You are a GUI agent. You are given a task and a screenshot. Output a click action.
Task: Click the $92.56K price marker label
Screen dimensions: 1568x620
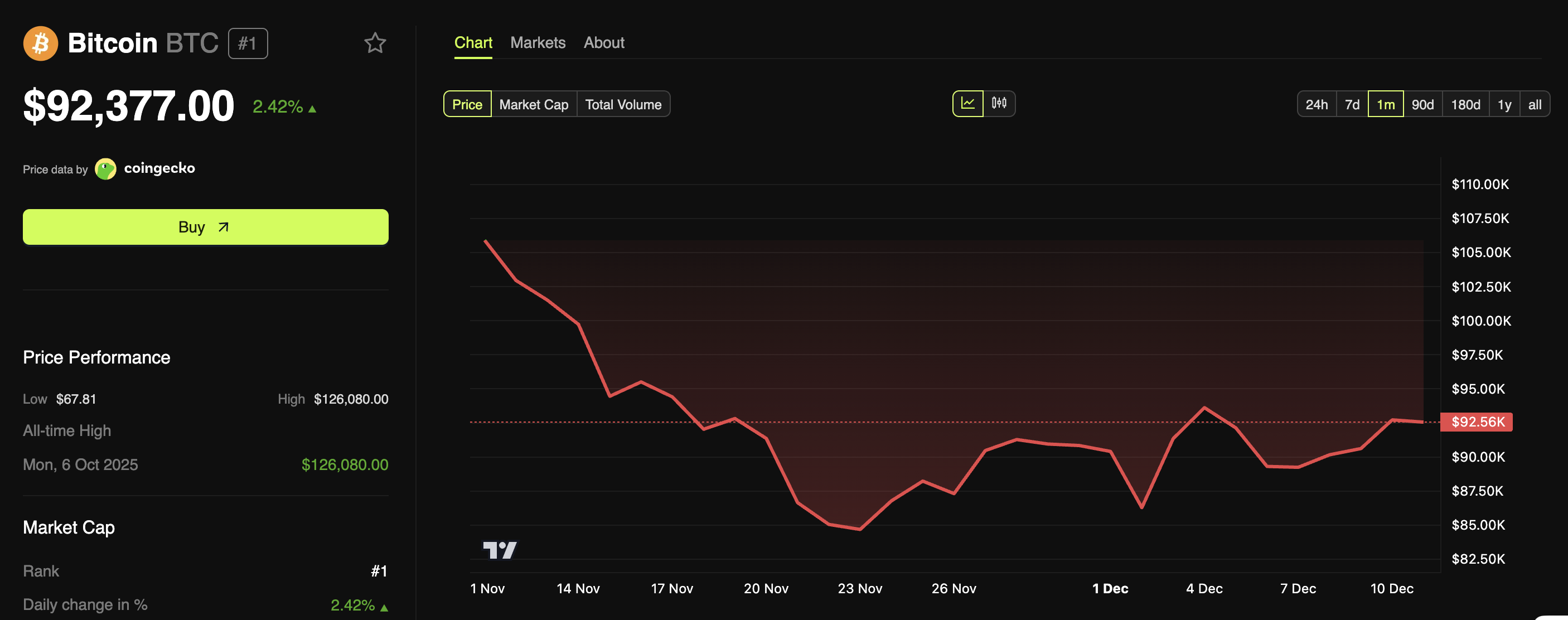pos(1477,422)
